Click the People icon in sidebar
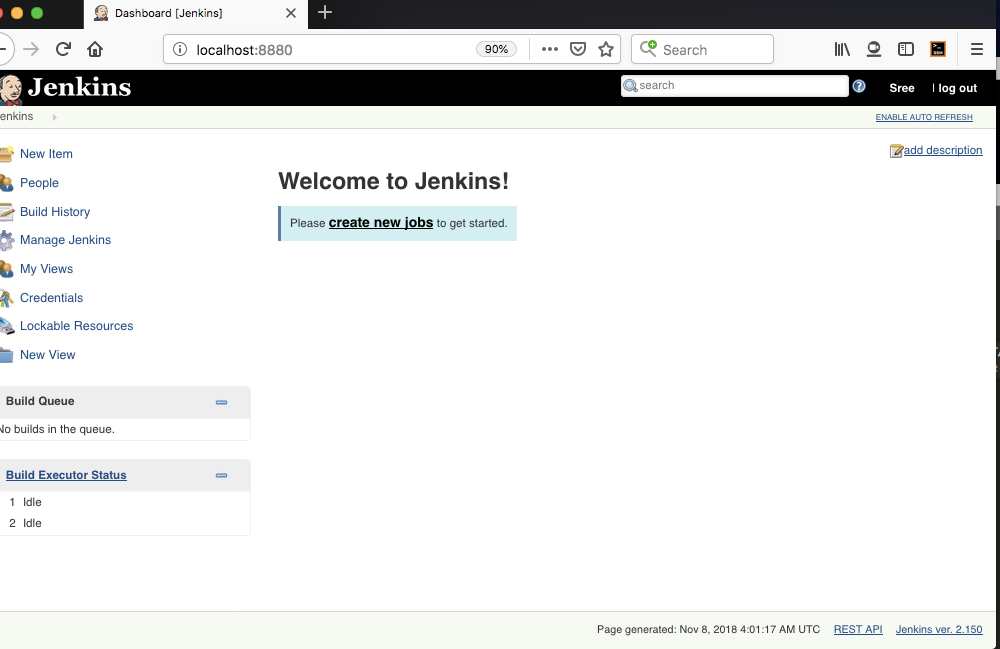Image resolution: width=1000 pixels, height=649 pixels. pos(6,183)
